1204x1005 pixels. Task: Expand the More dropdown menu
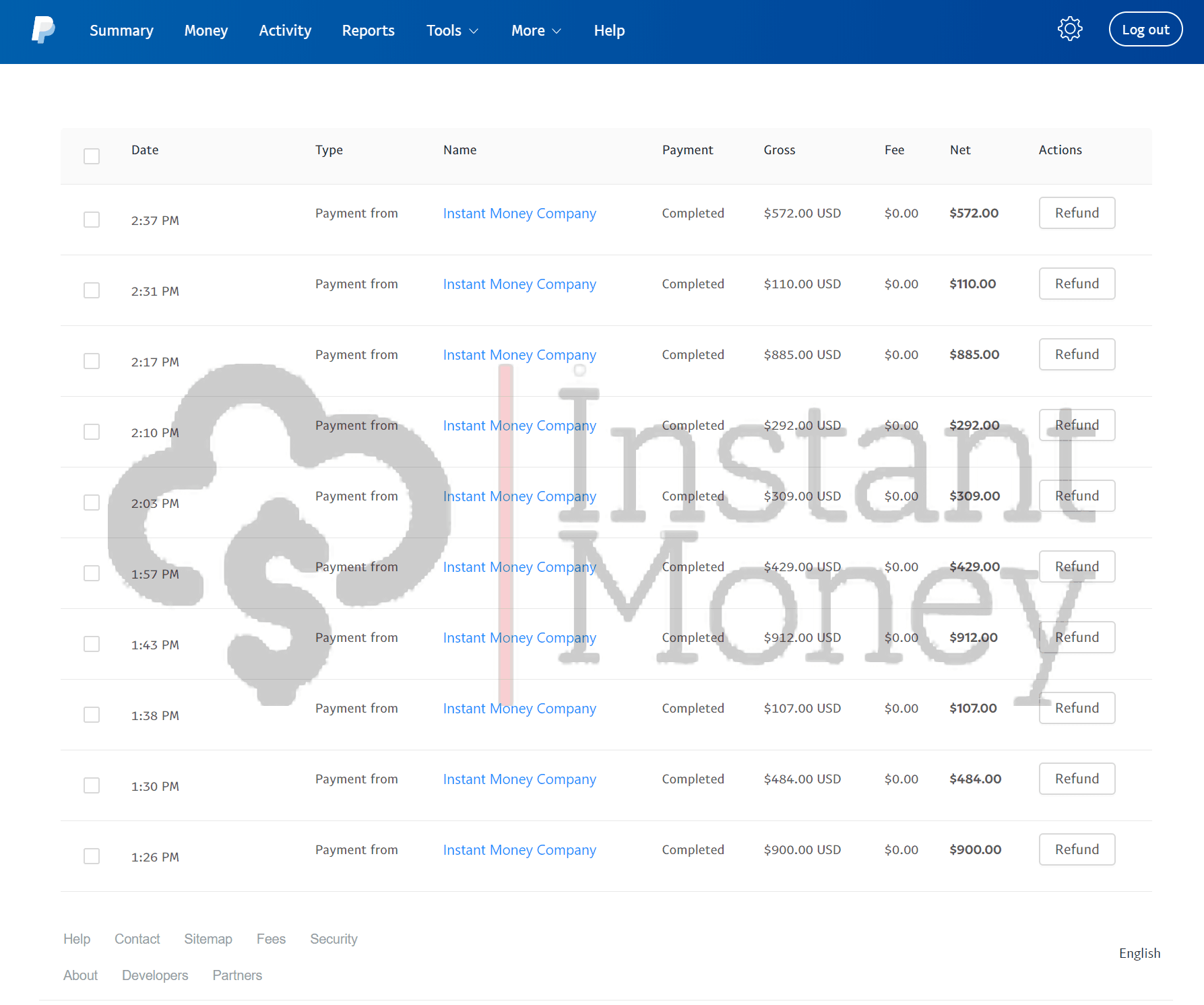(x=536, y=30)
